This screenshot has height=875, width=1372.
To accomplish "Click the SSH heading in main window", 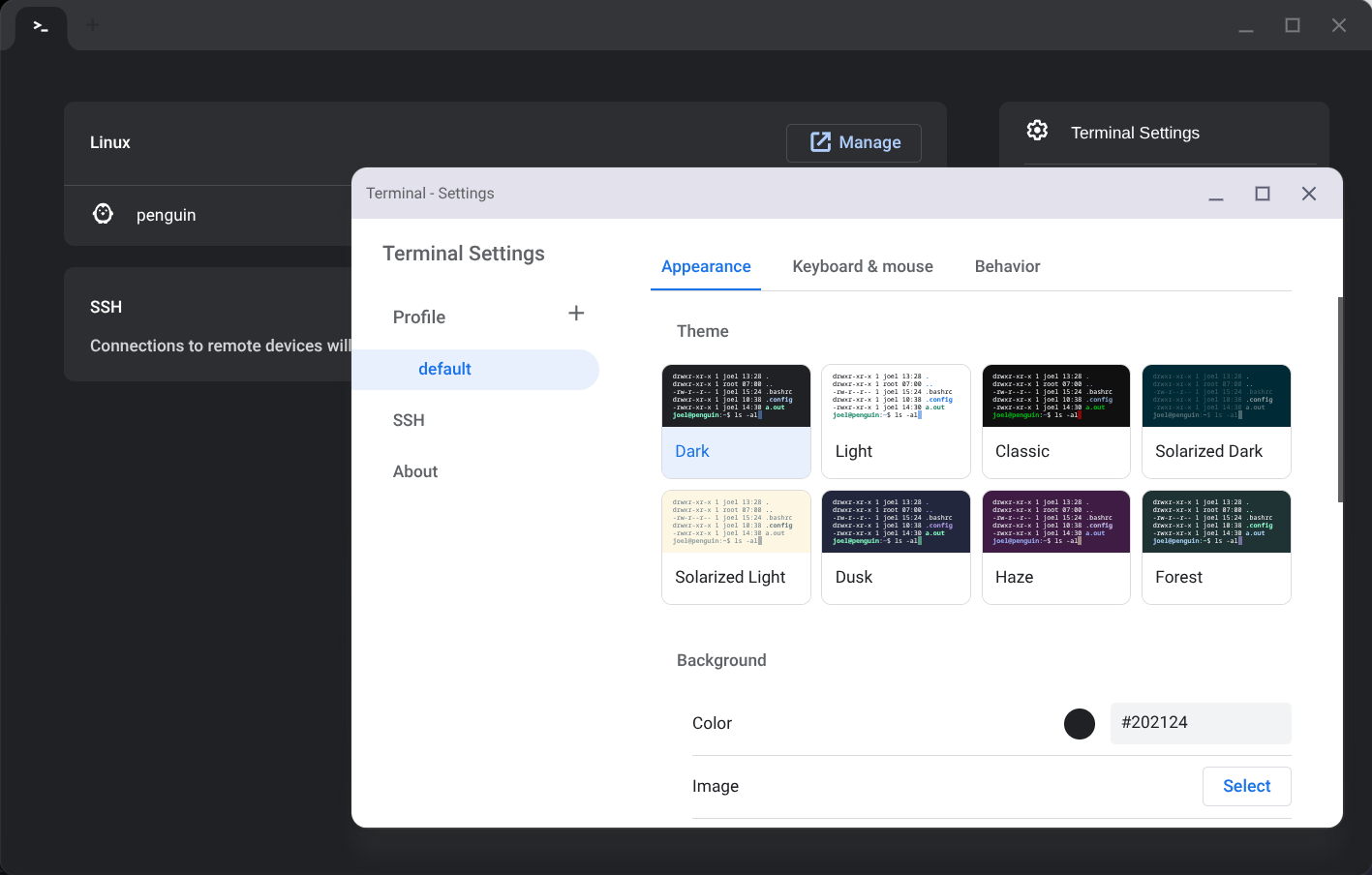I will [x=107, y=307].
